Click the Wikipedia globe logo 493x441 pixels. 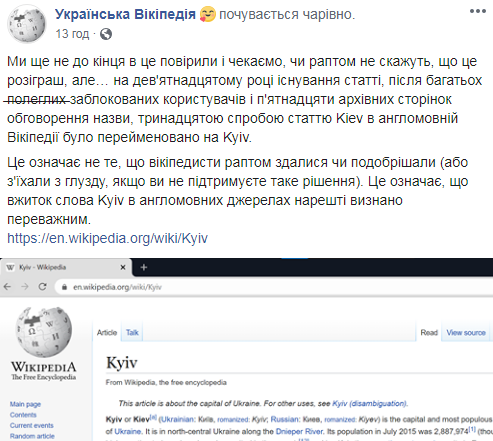point(44,332)
